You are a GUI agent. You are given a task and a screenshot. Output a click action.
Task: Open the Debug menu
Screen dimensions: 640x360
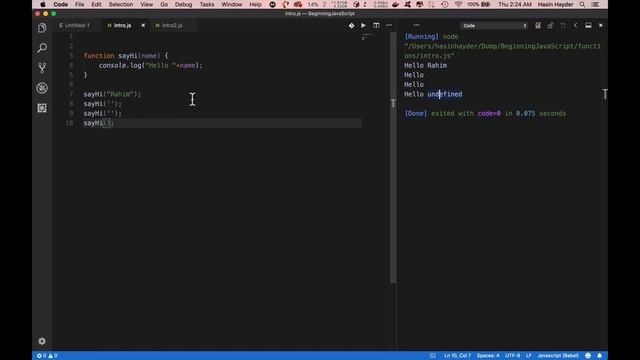coord(183,4)
